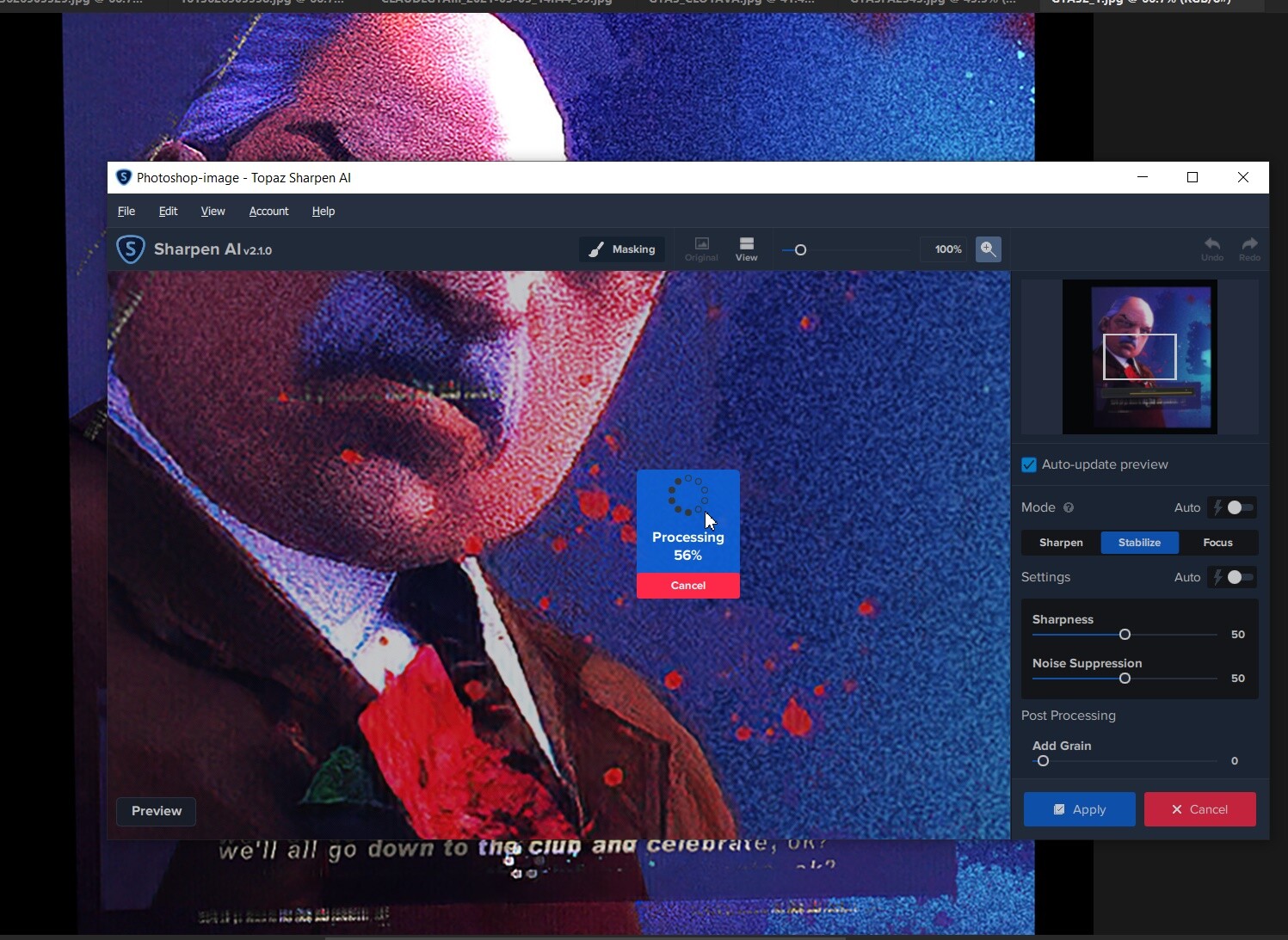The image size is (1288, 940).
Task: Click the zoom magnifier icon
Action: click(988, 249)
